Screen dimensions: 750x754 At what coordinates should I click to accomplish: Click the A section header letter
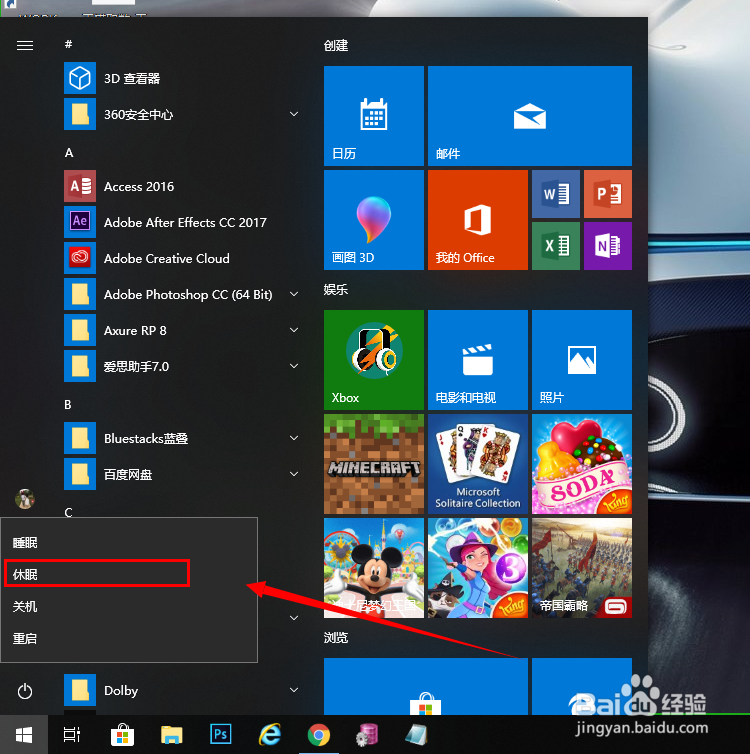(x=69, y=153)
